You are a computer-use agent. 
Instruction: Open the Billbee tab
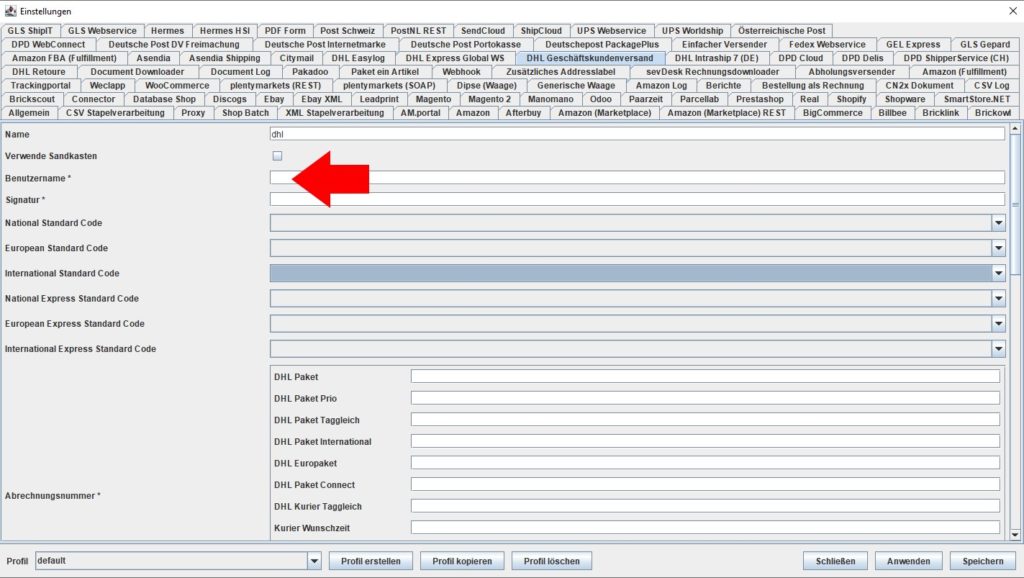point(892,113)
